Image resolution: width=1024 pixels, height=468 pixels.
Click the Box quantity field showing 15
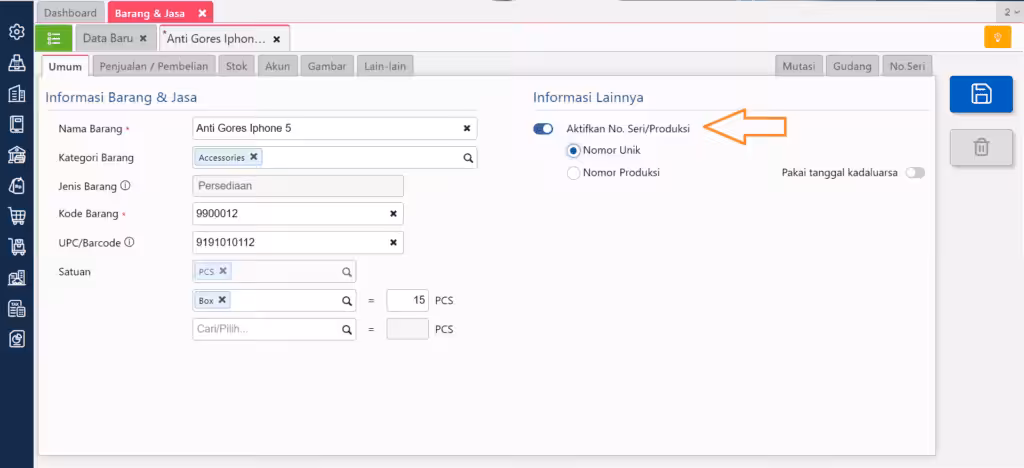point(408,300)
